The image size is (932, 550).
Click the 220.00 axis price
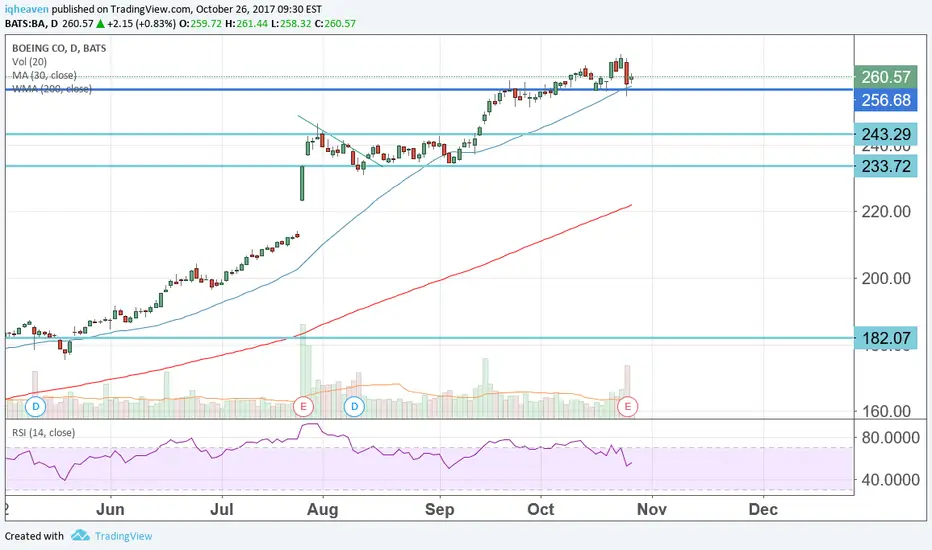pyautogui.click(x=886, y=211)
